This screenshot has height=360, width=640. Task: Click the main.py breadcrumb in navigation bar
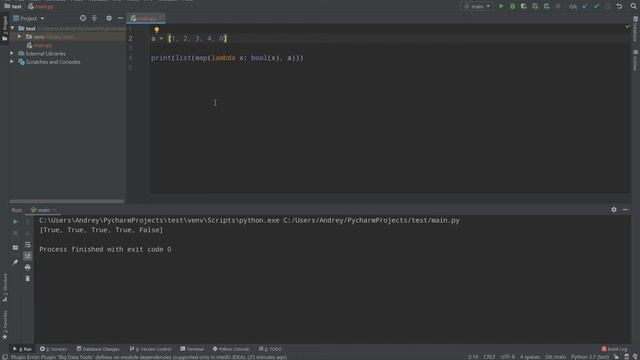[40, 6]
